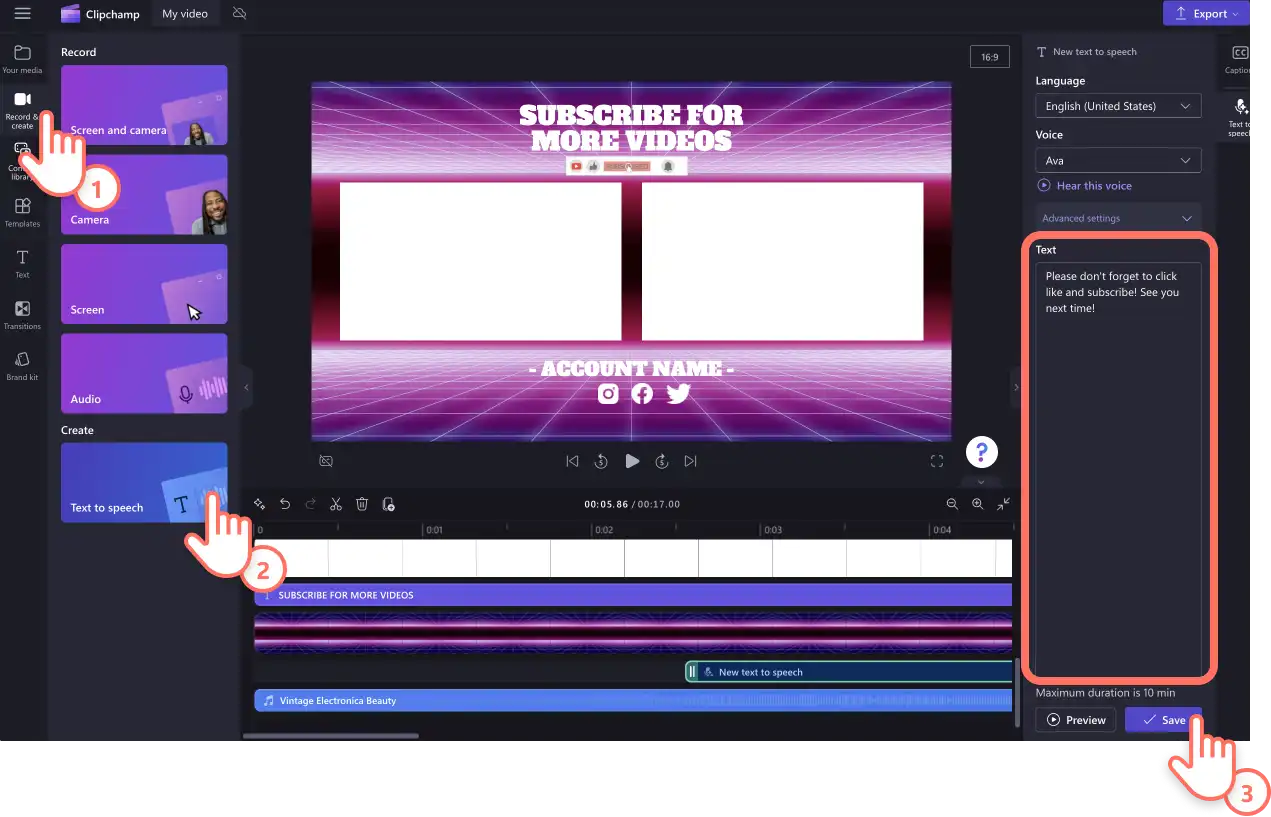Viewport: 1271px width, 817px height.
Task: Select the Vintage Electronica Beauty audio clip
Action: click(x=633, y=701)
